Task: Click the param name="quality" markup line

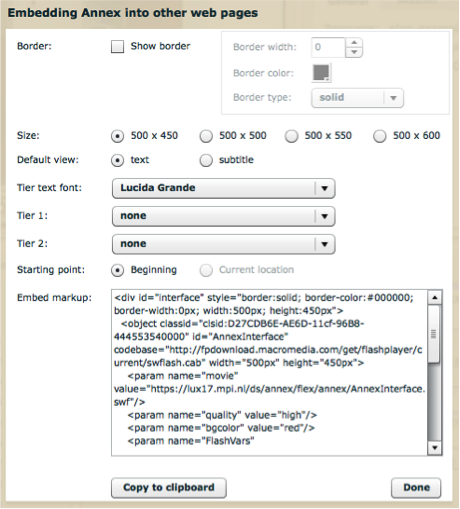Action: [222, 415]
